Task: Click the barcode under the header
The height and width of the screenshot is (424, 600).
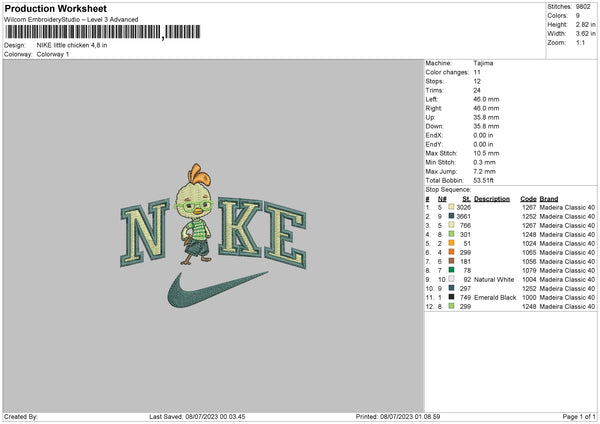Action: click(x=103, y=32)
